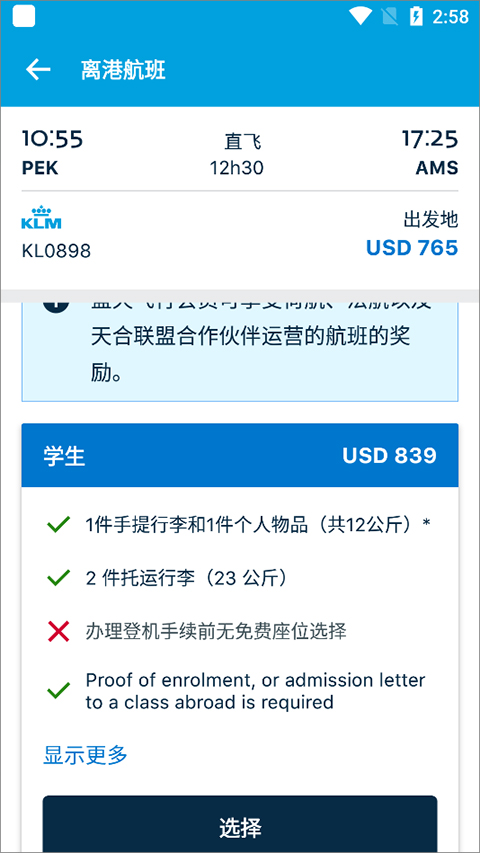Click the 直飞 12h30 duration info

[237, 155]
